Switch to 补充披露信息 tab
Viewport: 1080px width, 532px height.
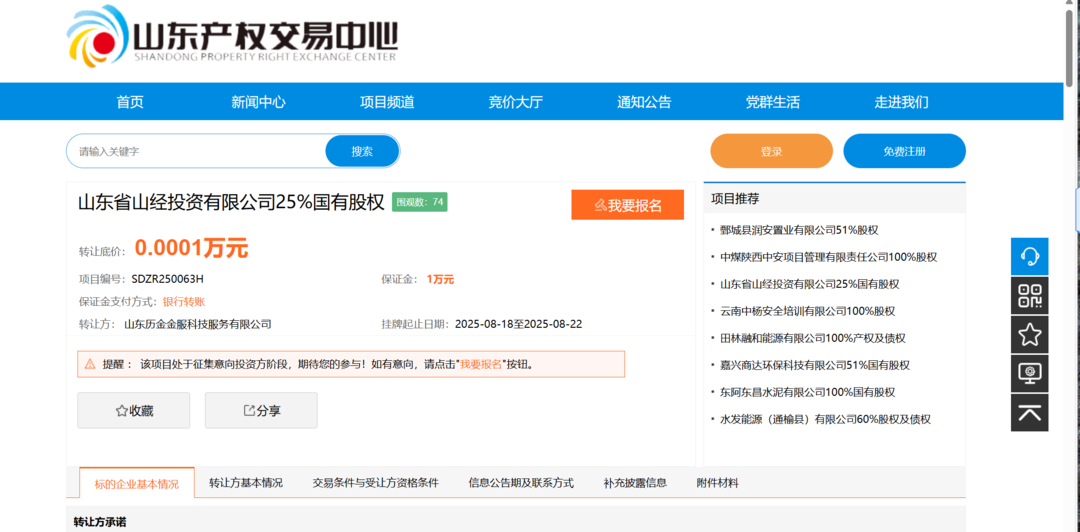point(635,482)
